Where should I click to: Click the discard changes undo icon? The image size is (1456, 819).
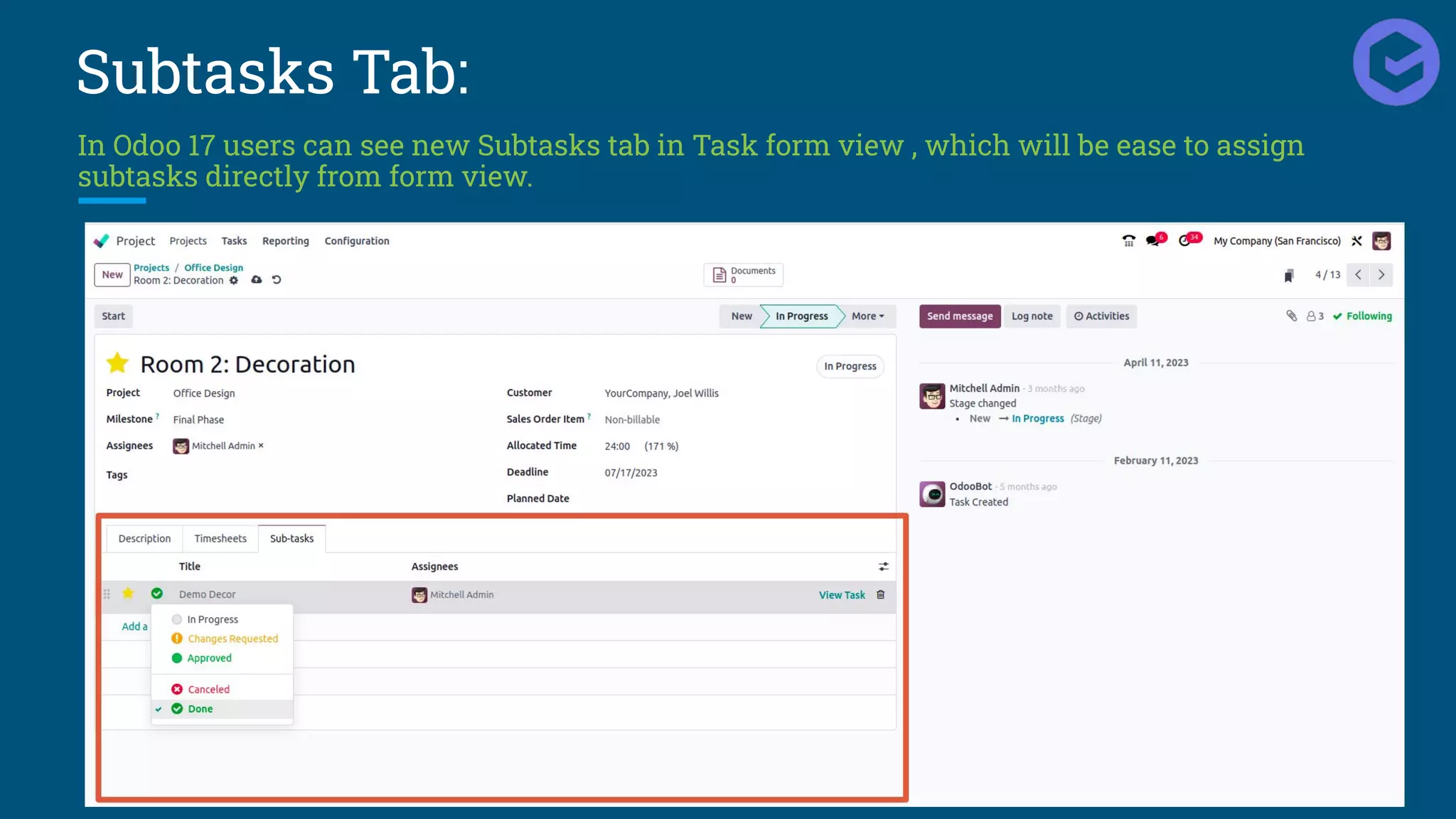pos(277,280)
